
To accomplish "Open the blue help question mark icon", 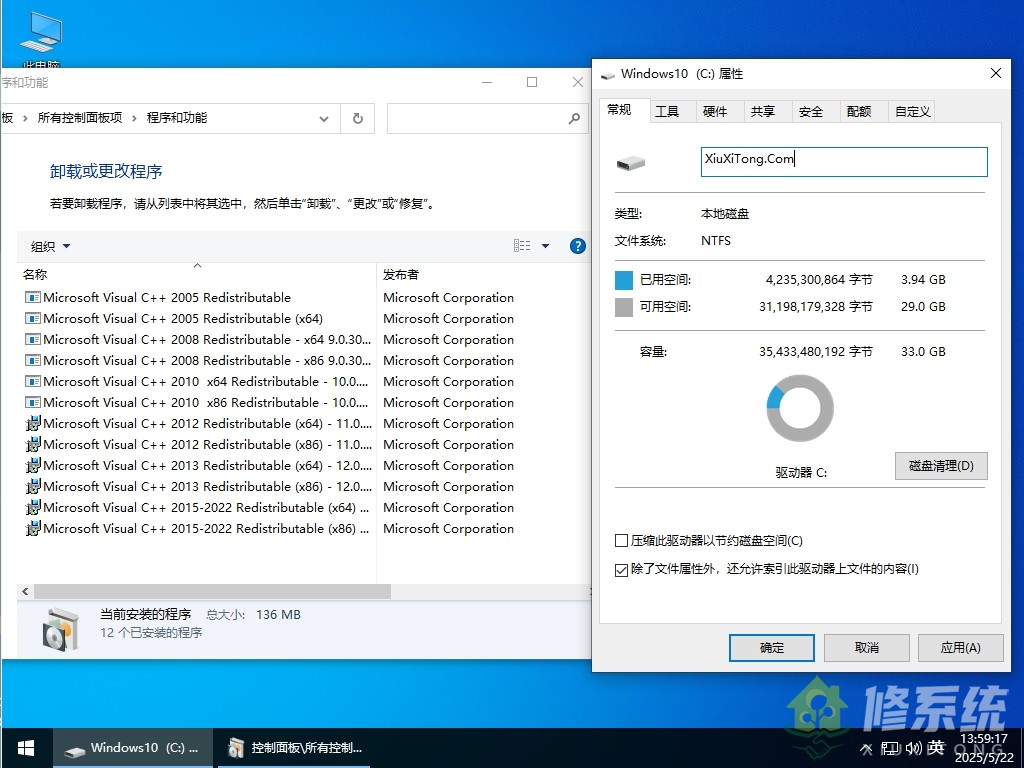I will click(x=577, y=246).
